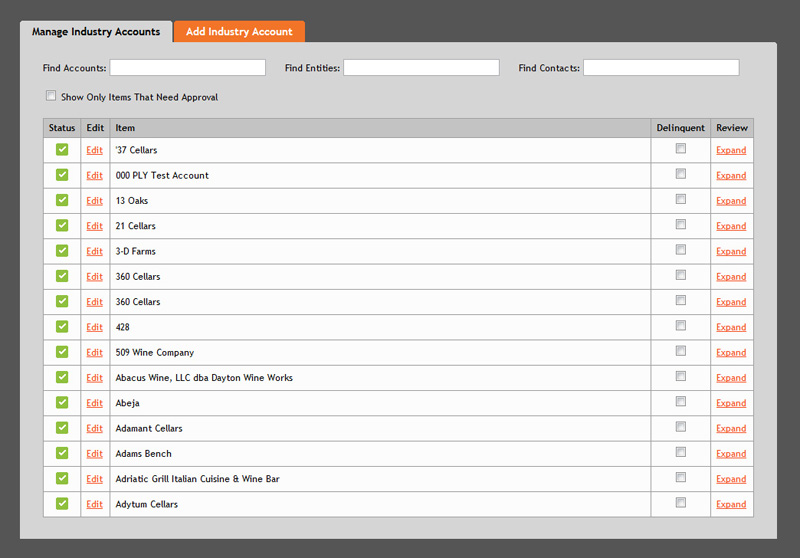Click green status check for Adriatic Grill
The height and width of the screenshot is (558, 800).
pos(62,478)
